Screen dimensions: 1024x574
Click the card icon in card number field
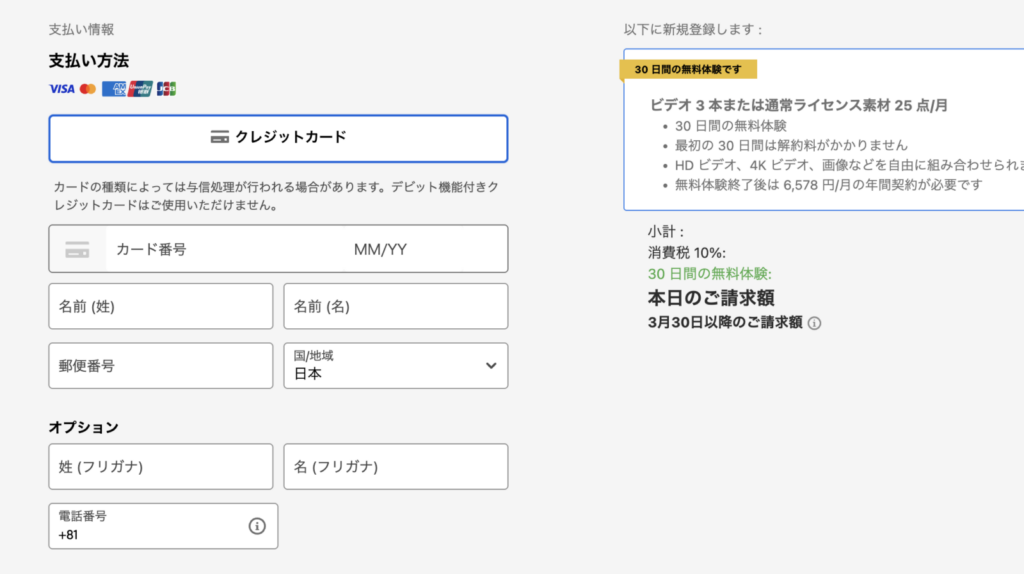click(x=77, y=249)
